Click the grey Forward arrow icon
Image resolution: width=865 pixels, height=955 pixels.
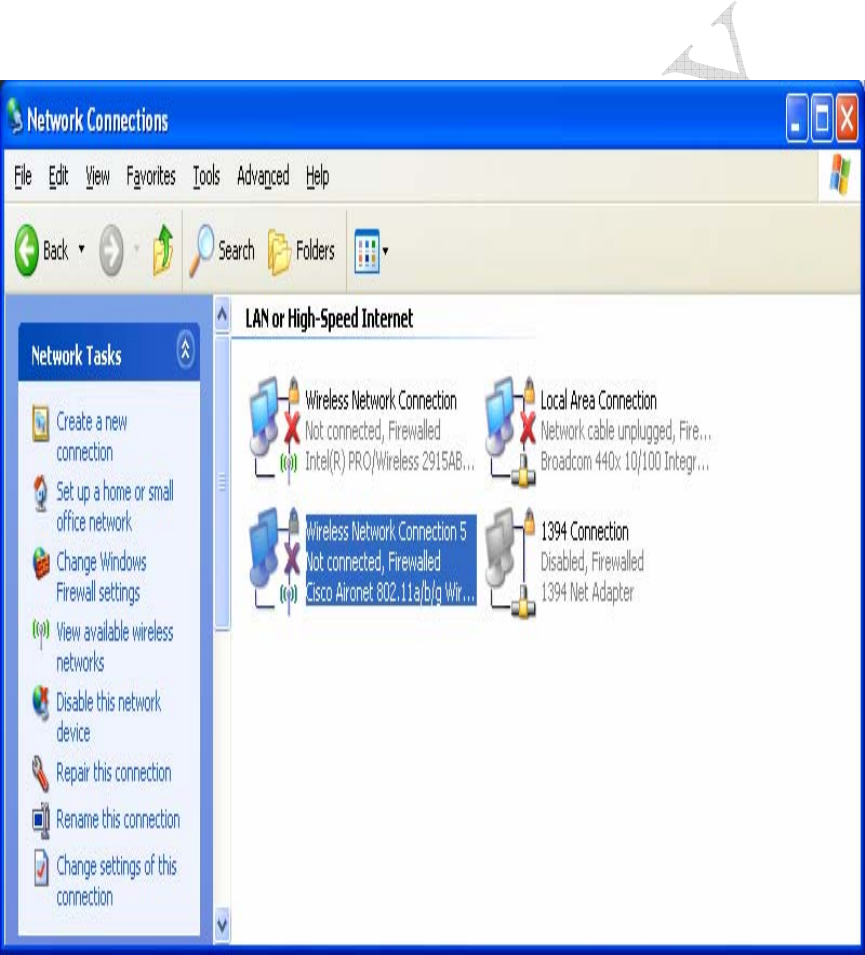click(x=111, y=250)
